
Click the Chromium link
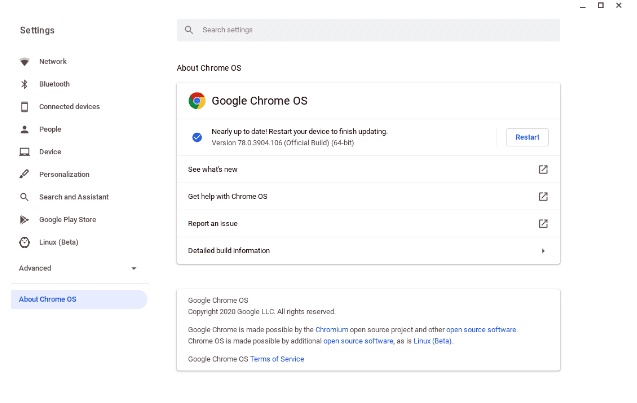coord(332,329)
